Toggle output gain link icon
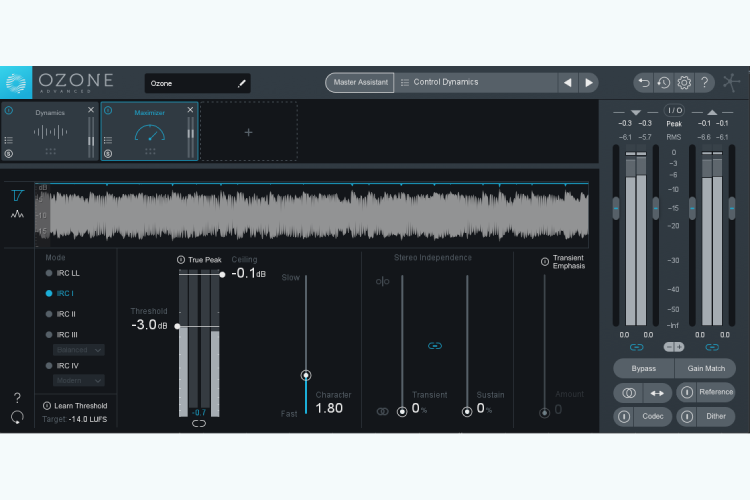Viewport: 750px width, 500px height. (x=712, y=347)
